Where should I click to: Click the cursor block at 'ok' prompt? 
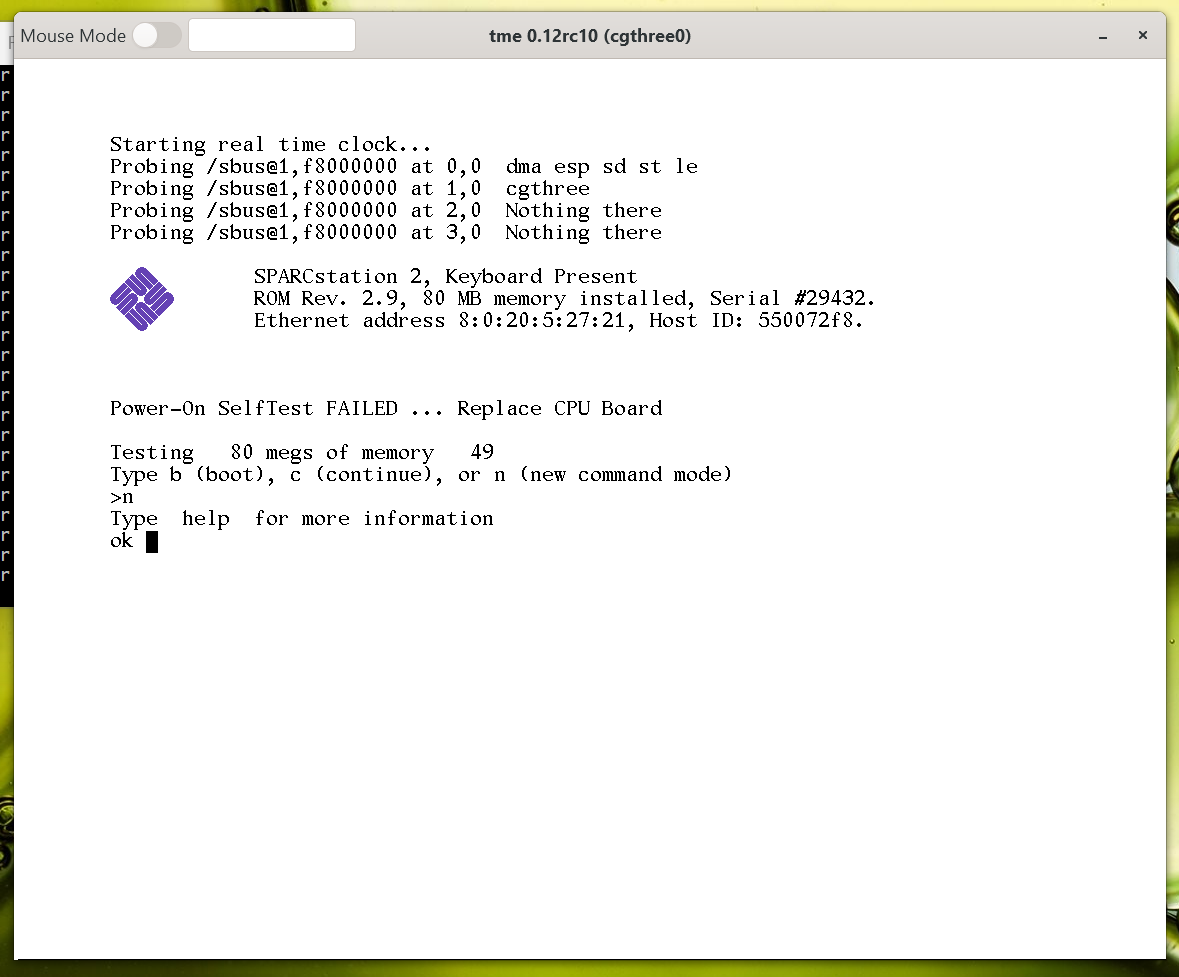click(x=152, y=542)
